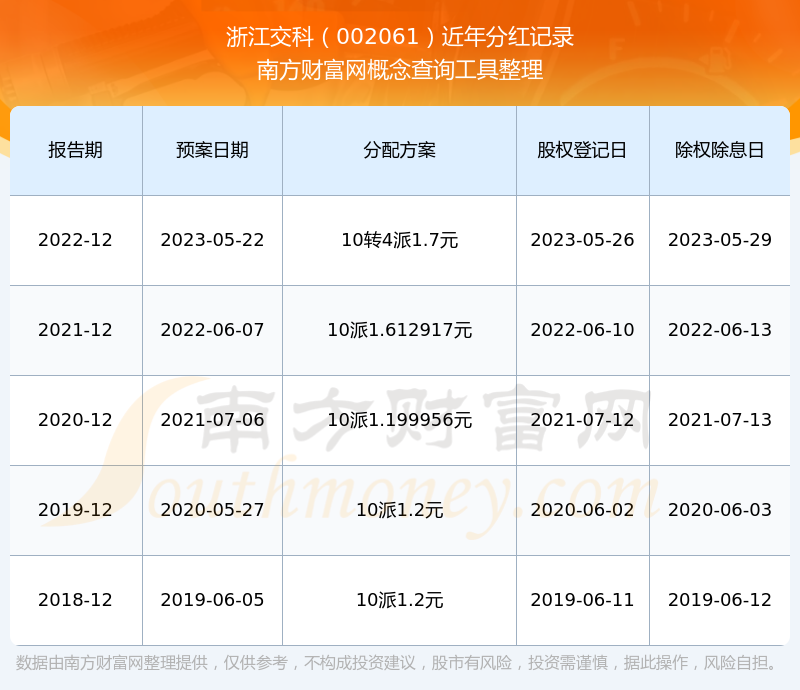
Task: Click the title 浙江交科（002061）近年分红记录
Action: click(400, 37)
